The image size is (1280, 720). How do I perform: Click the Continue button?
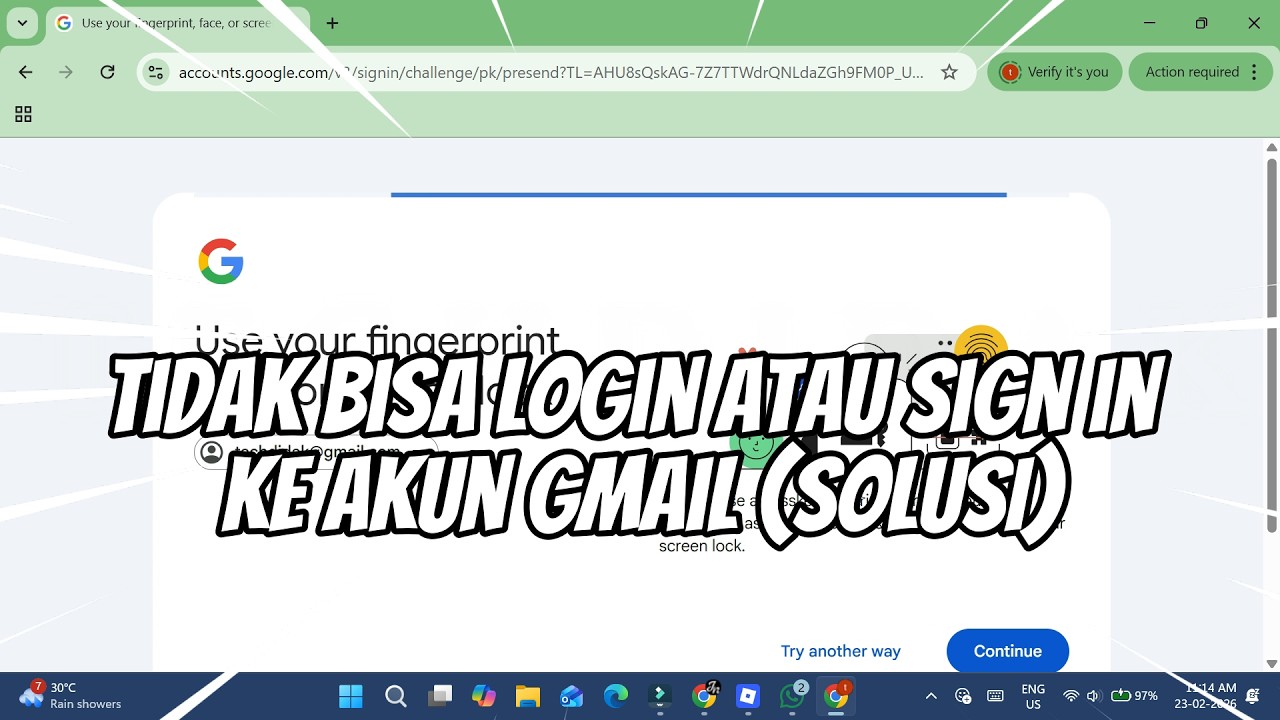coord(1008,651)
